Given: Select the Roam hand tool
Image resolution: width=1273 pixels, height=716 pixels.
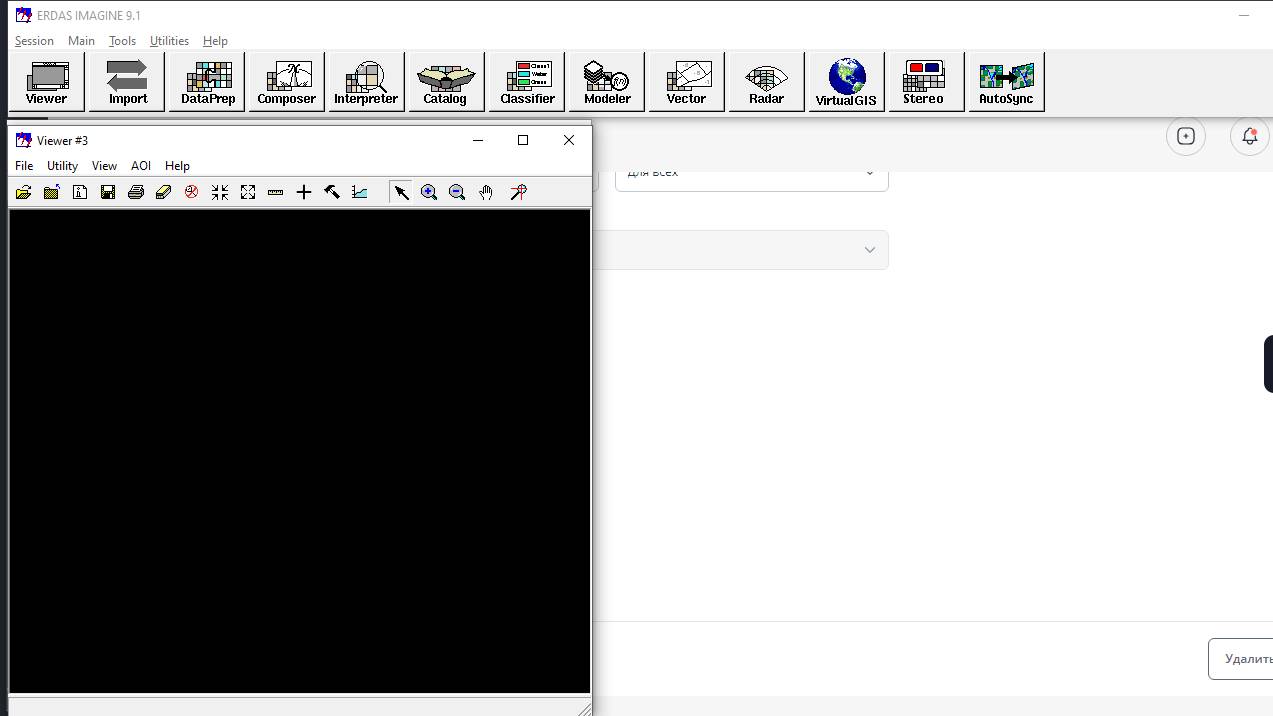Looking at the screenshot, I should pyautogui.click(x=486, y=192).
